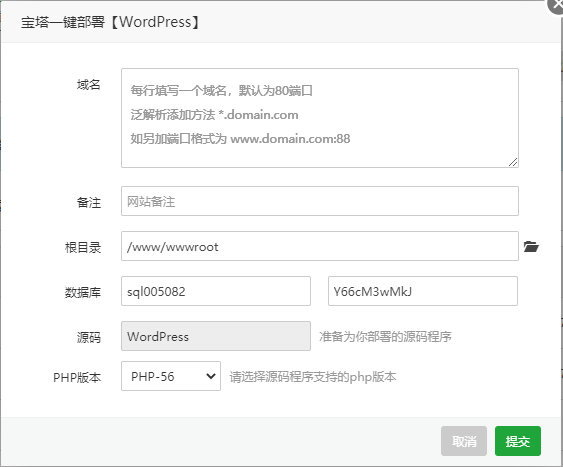Screen dimensions: 563x467
Task: Click the gray 取消 cancel button
Action: pyautogui.click(x=464, y=441)
